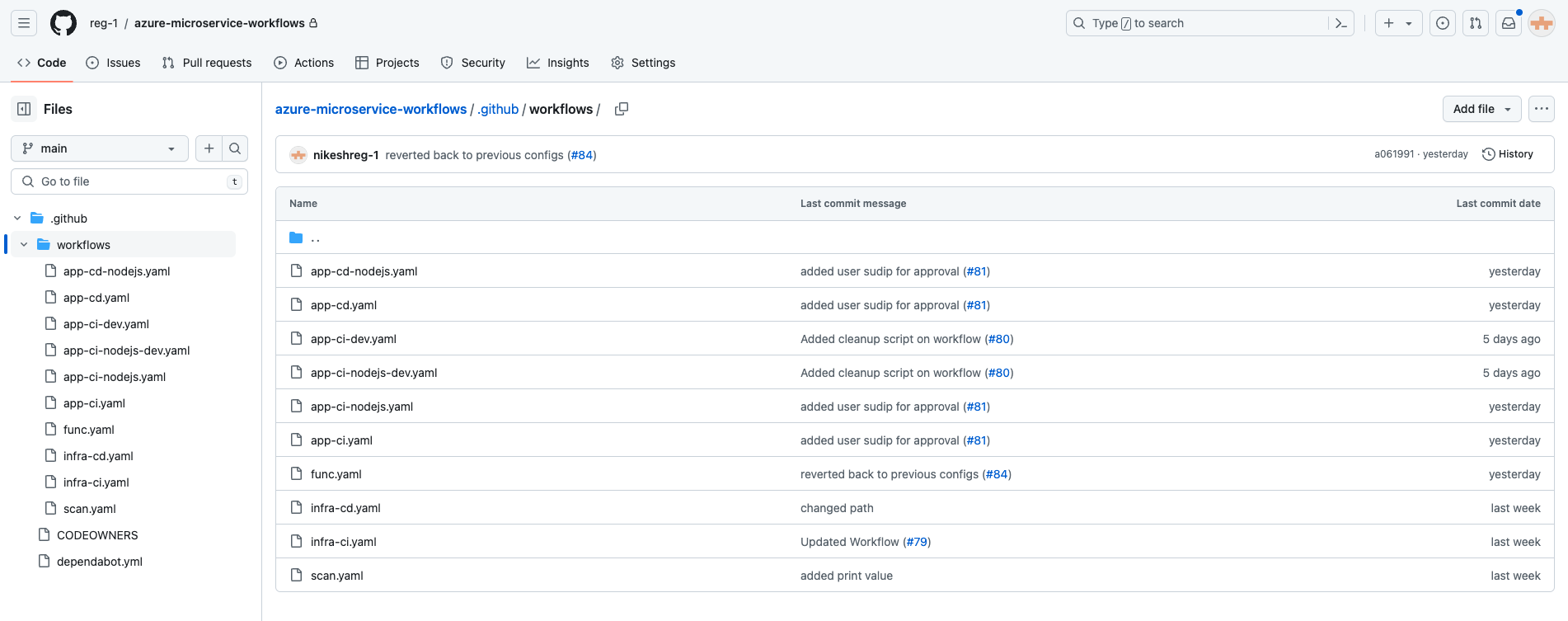This screenshot has height=621, width=1568.
Task: Open the more options ellipsis menu
Action: (1541, 109)
